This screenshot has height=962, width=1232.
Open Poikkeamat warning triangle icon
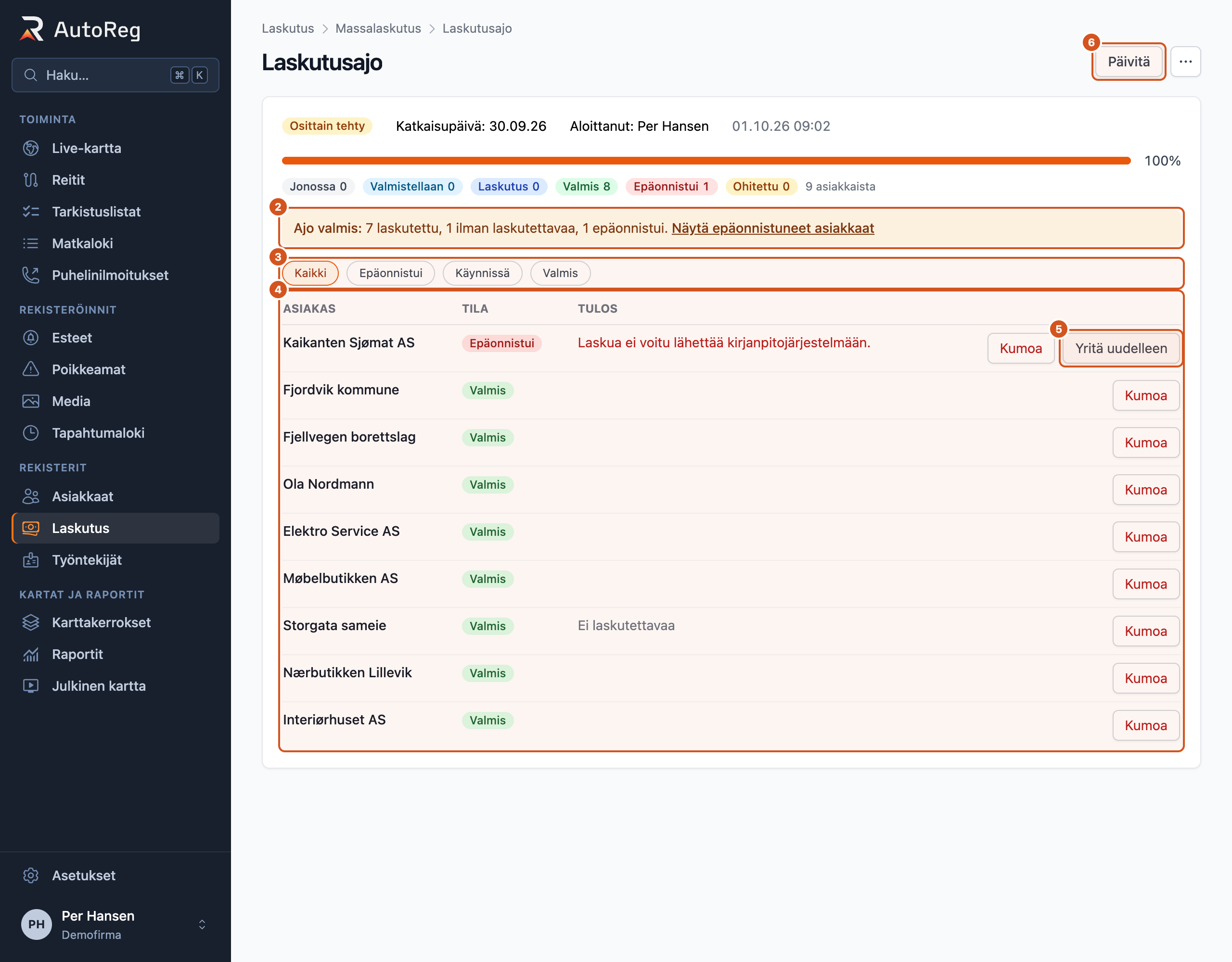pos(30,369)
